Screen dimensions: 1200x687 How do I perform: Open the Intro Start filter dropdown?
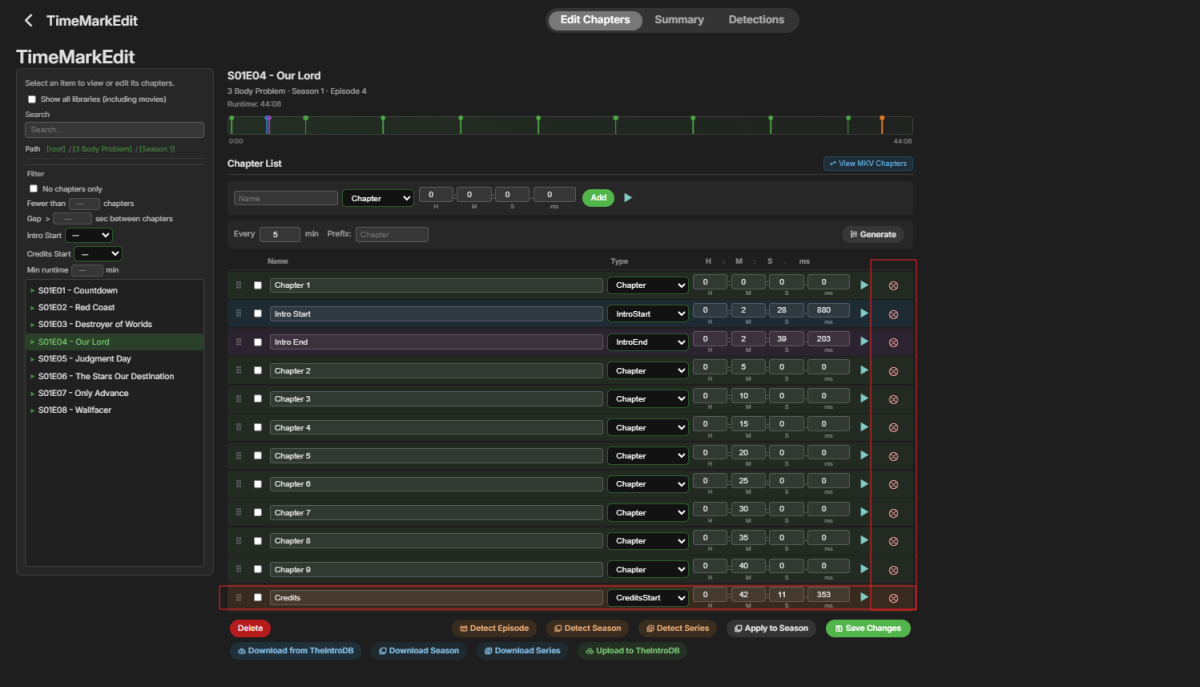(89, 236)
